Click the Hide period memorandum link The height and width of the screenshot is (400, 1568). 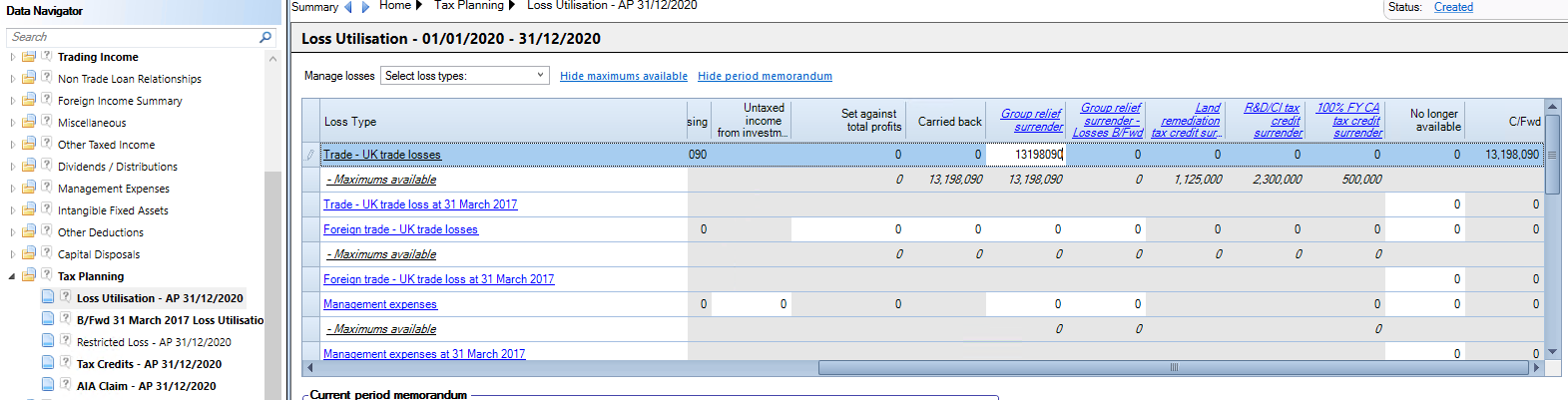pos(765,76)
